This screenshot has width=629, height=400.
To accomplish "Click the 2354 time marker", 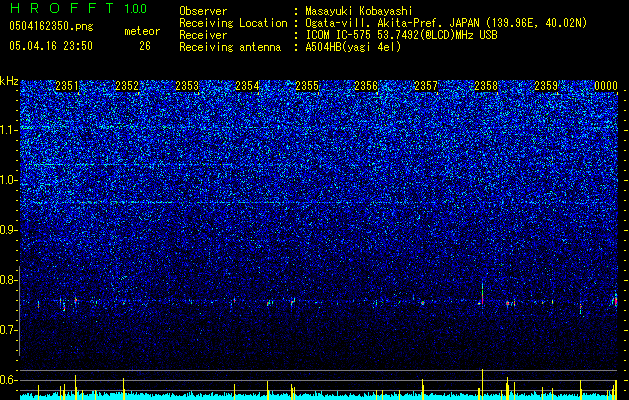I will point(247,86).
